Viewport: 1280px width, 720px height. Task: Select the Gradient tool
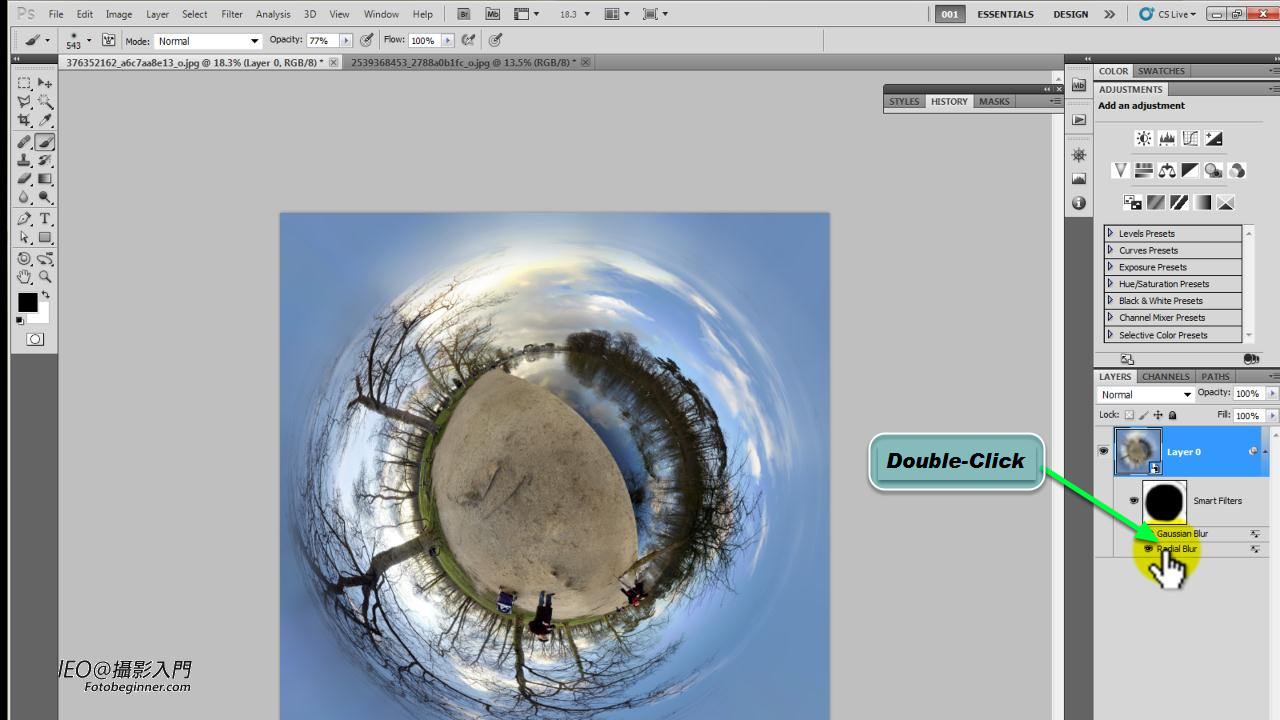pyautogui.click(x=45, y=179)
